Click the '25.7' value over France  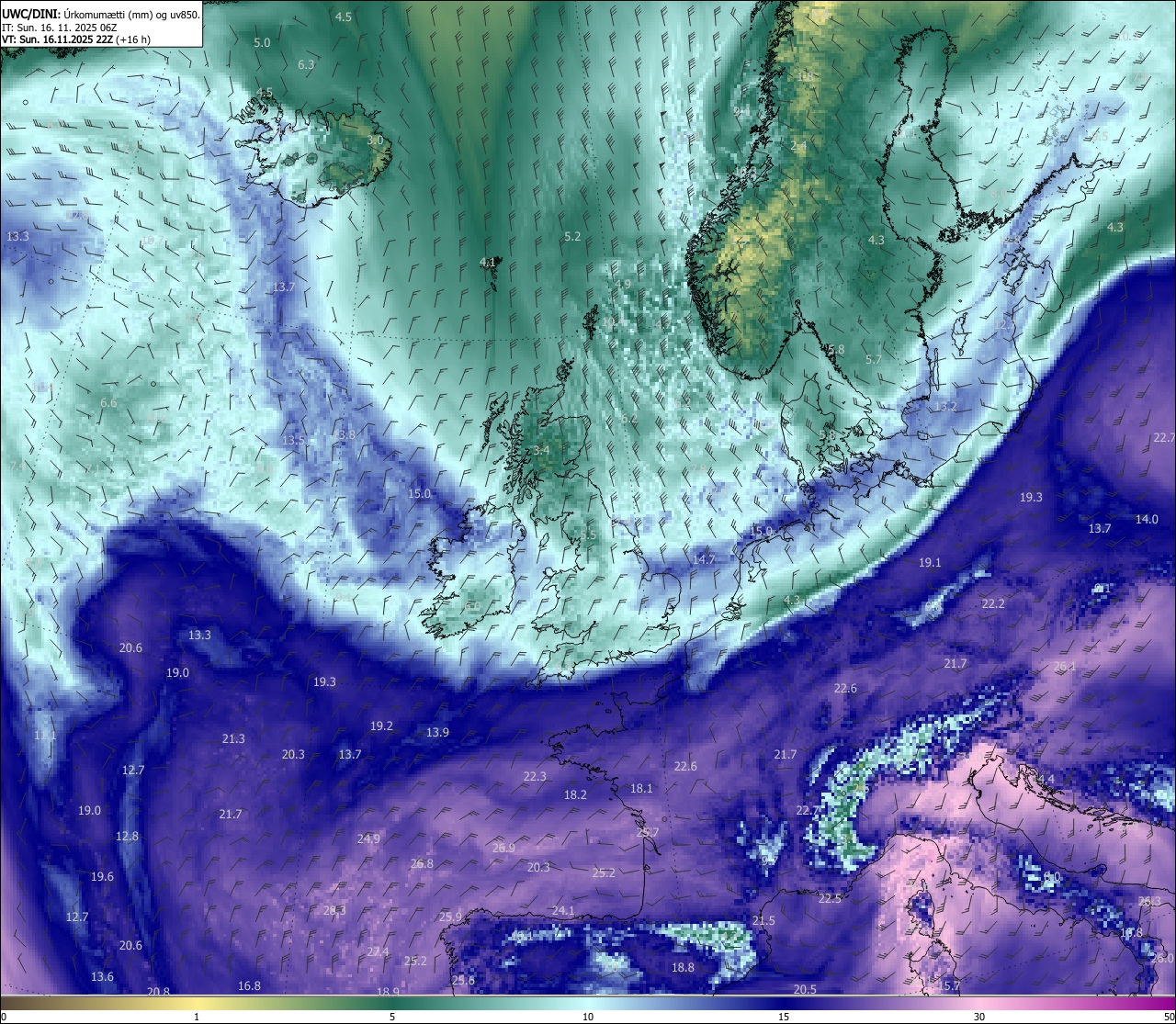[x=648, y=832]
